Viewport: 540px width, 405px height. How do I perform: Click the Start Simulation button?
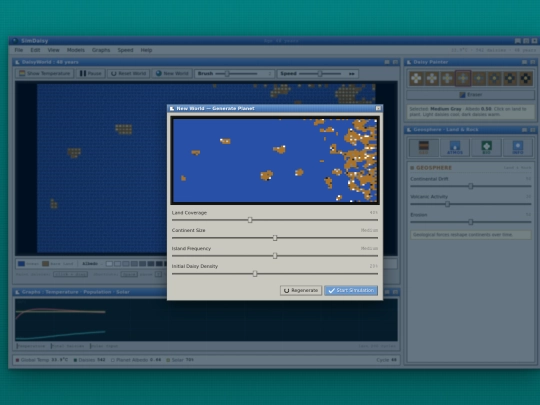(x=351, y=290)
